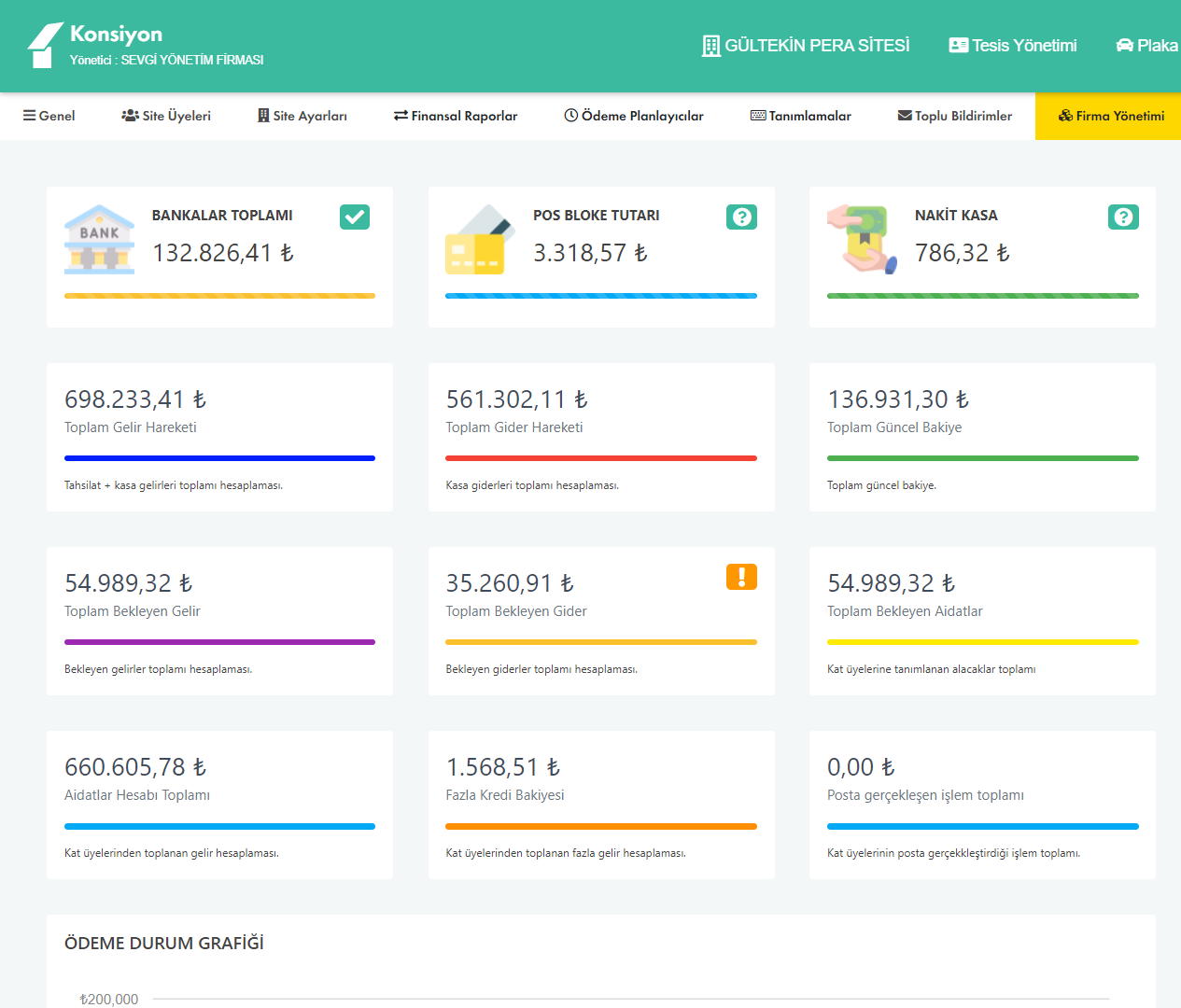
Task: Open the Genel hamburger menu
Action: (x=49, y=116)
